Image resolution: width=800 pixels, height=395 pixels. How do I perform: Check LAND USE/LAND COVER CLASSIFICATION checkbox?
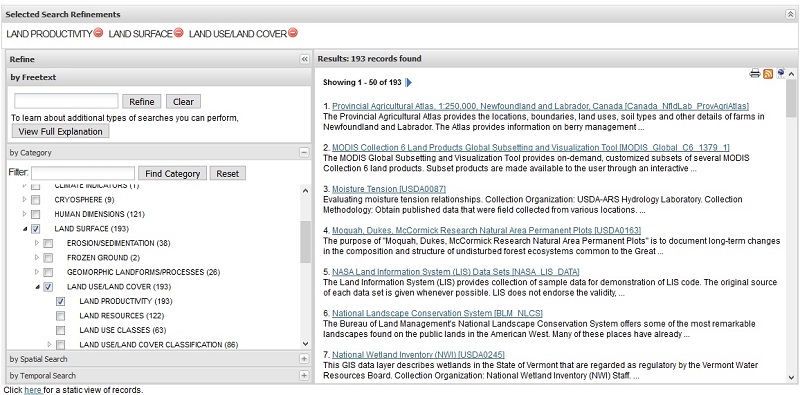(x=61, y=344)
